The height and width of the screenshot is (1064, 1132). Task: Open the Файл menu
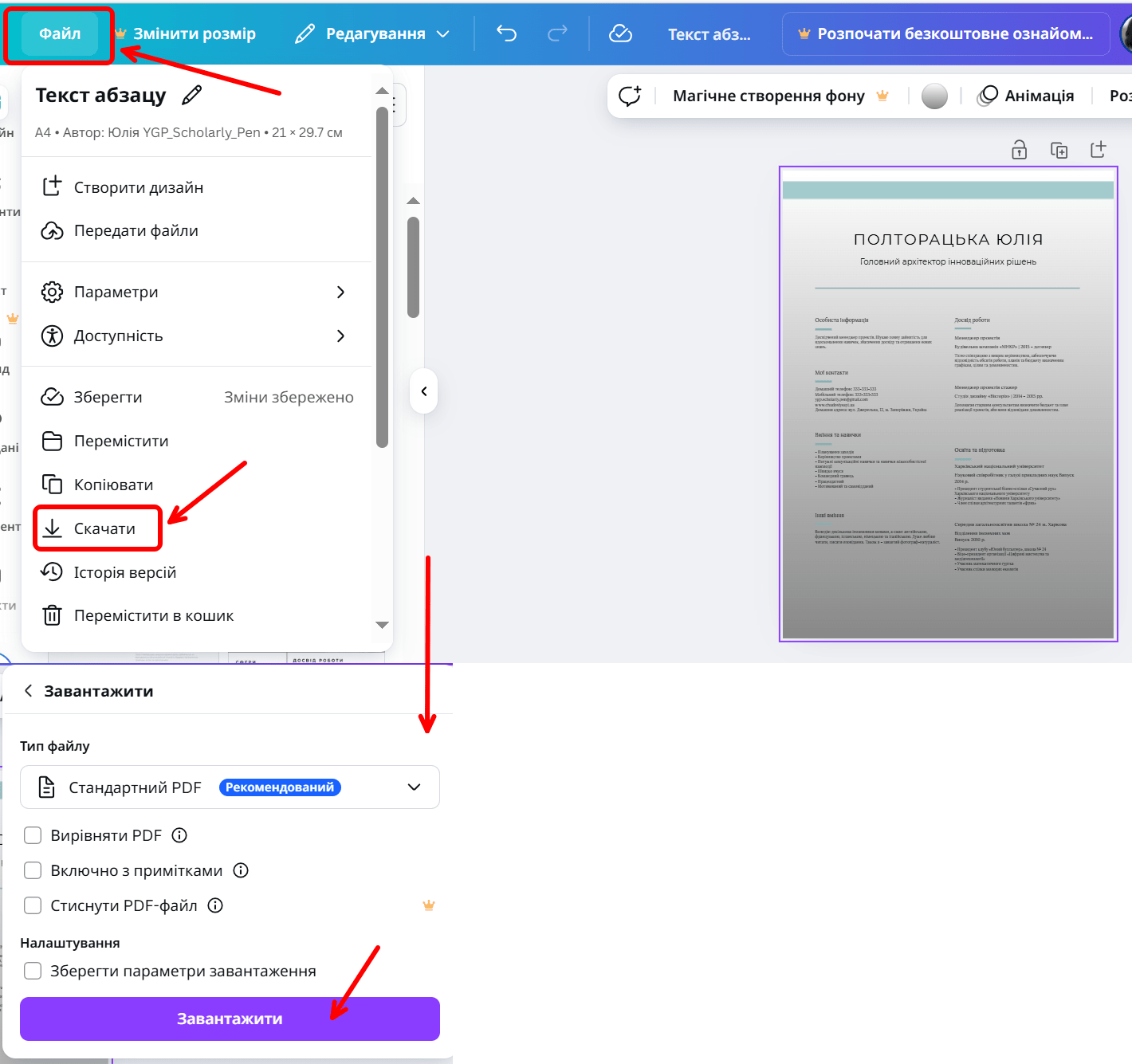60,34
